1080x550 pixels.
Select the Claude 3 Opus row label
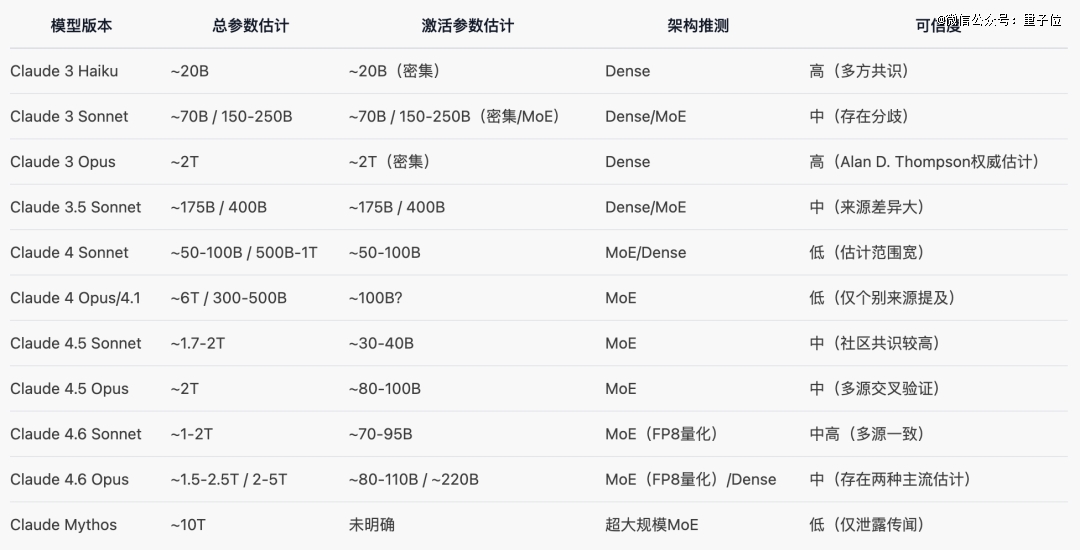point(62,162)
